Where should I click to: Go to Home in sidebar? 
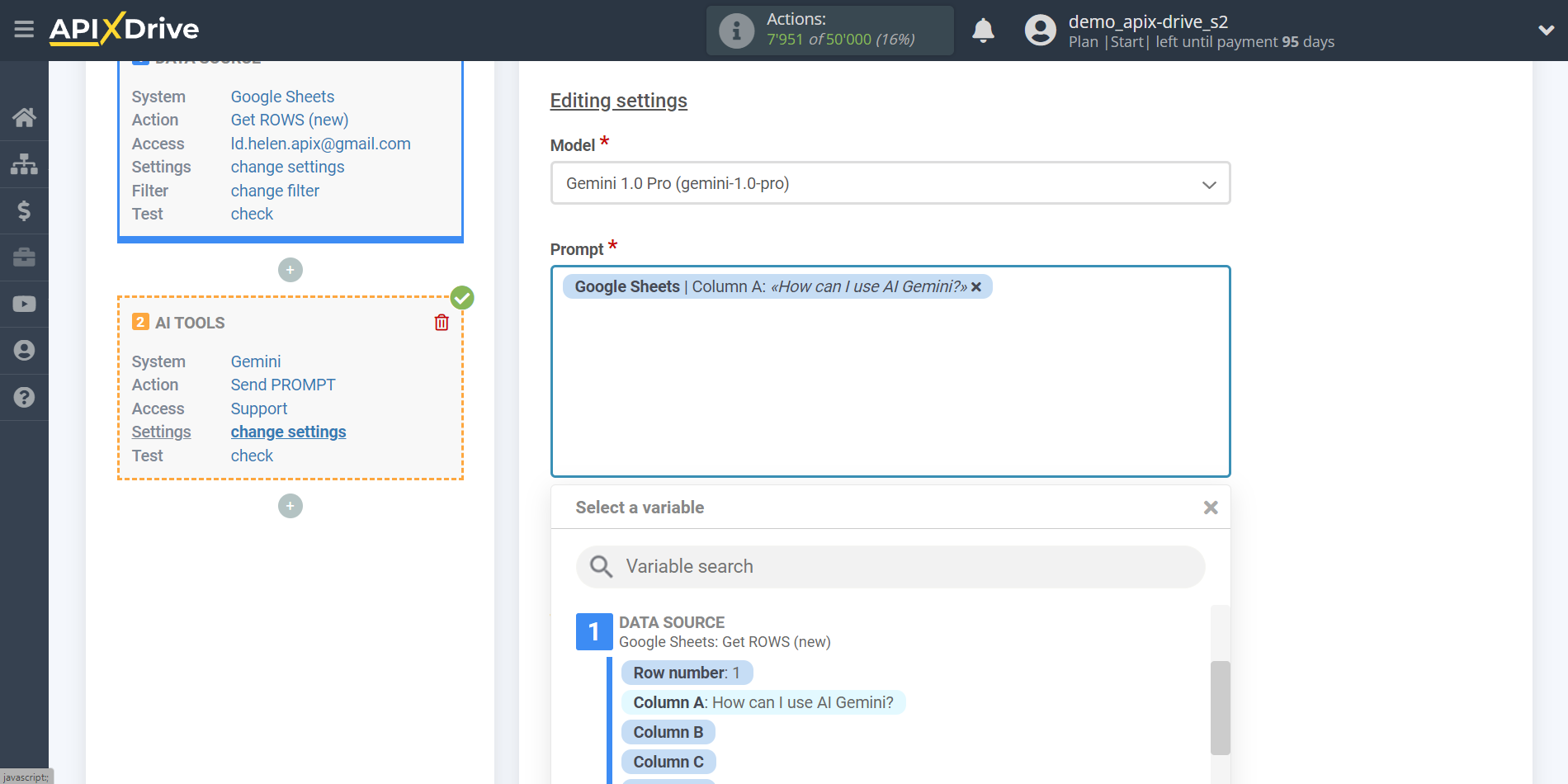point(24,117)
